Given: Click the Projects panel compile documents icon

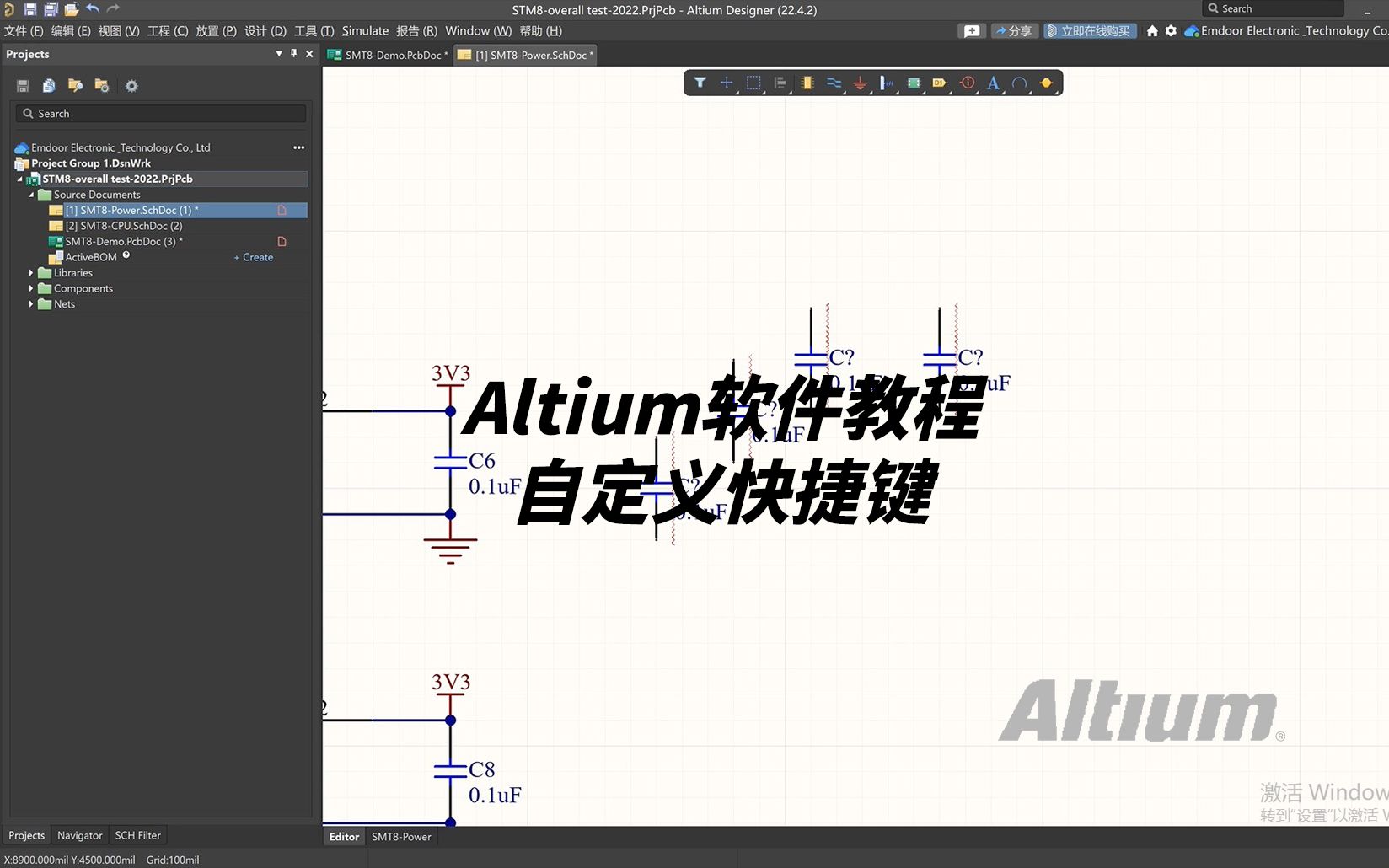Looking at the screenshot, I should point(49,85).
